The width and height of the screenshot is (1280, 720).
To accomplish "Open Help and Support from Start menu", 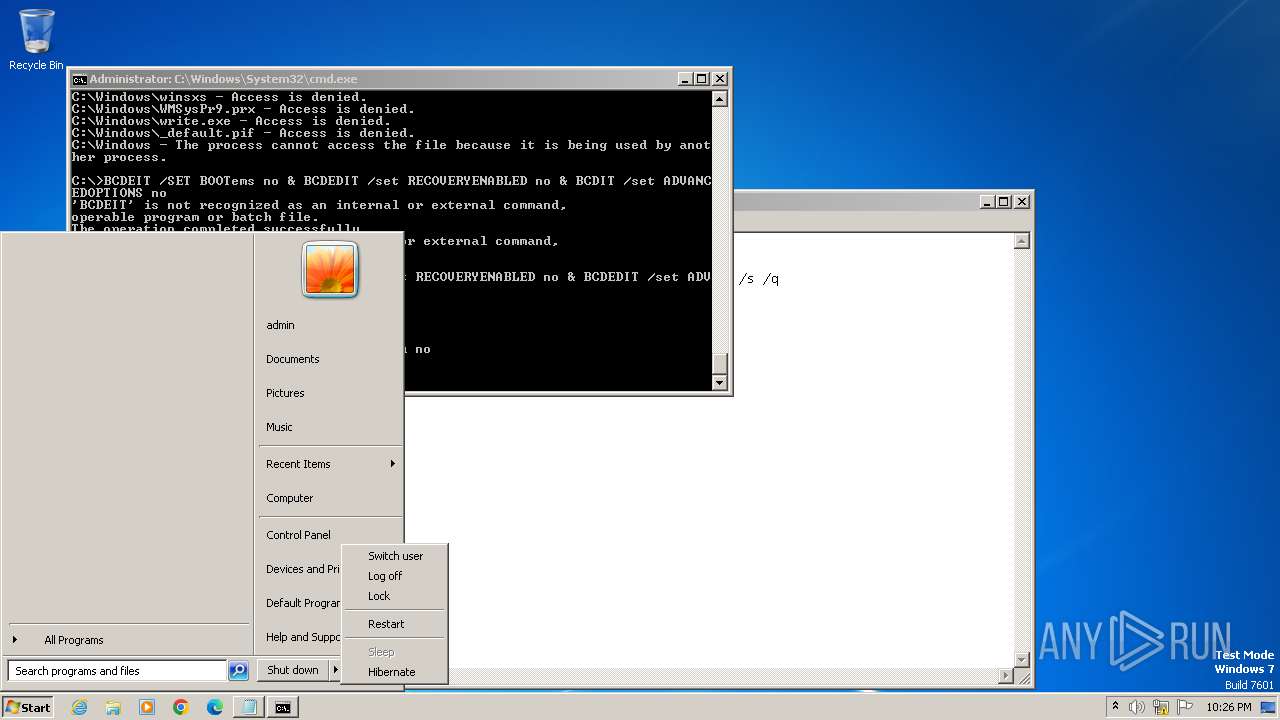I will pos(303,637).
